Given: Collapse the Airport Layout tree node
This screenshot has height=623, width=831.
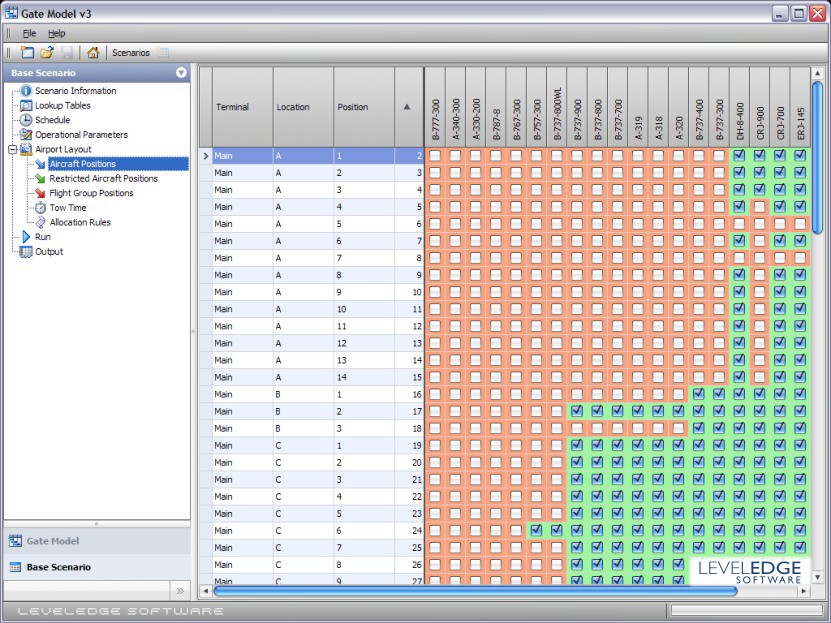Looking at the screenshot, I should (11, 149).
